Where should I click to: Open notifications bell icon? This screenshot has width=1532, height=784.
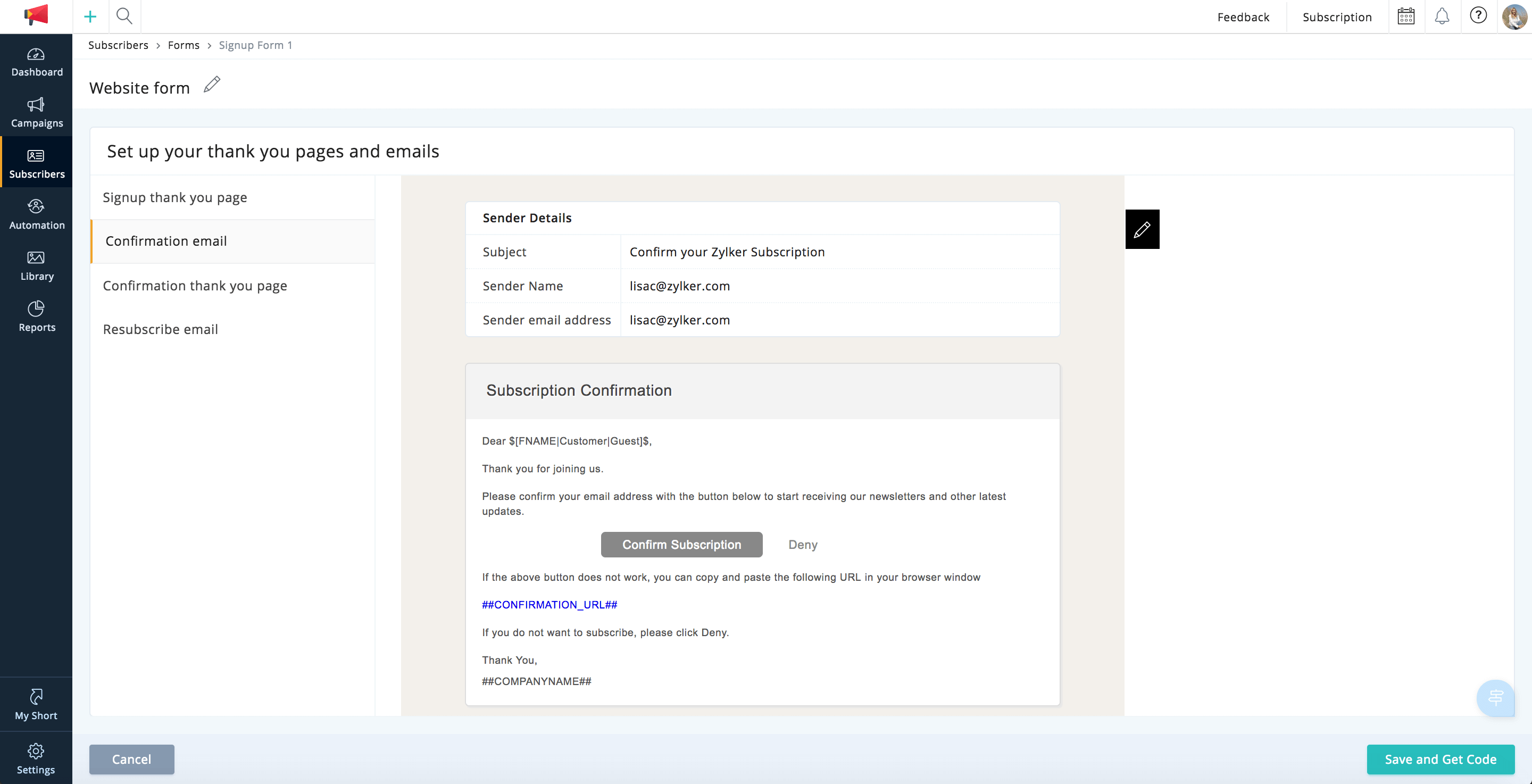(x=1442, y=16)
